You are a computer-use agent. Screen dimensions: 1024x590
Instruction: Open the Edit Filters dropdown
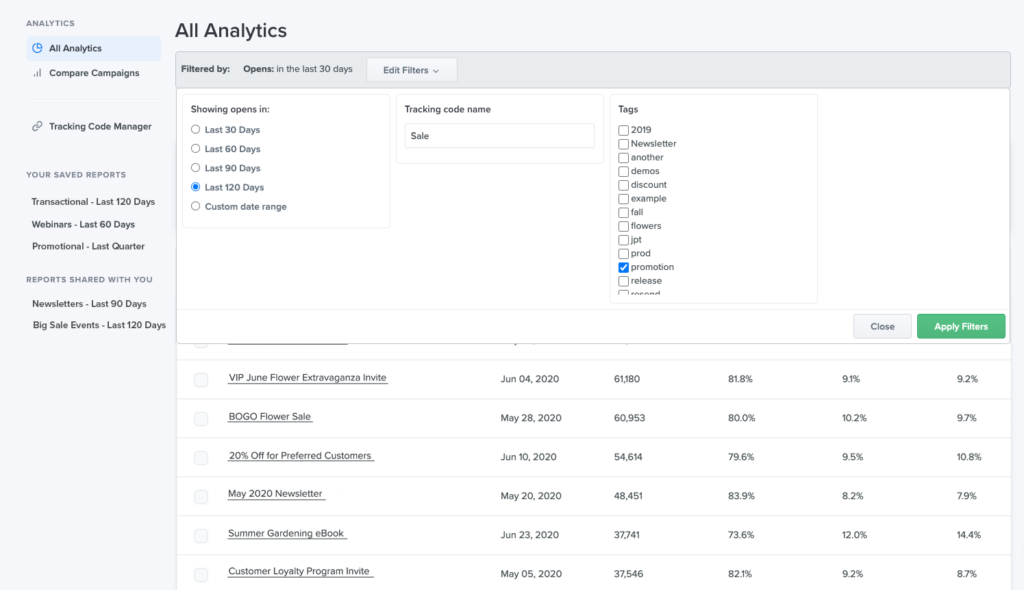411,69
